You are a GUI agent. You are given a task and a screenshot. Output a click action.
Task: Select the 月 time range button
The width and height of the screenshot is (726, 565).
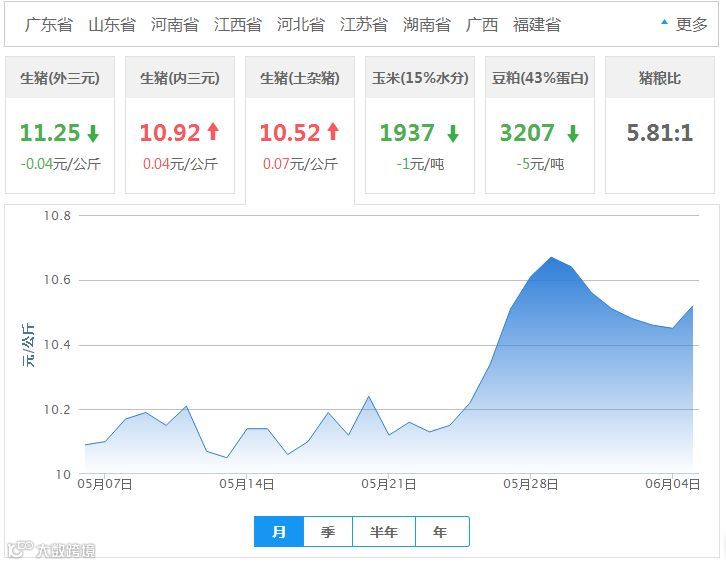click(x=279, y=532)
